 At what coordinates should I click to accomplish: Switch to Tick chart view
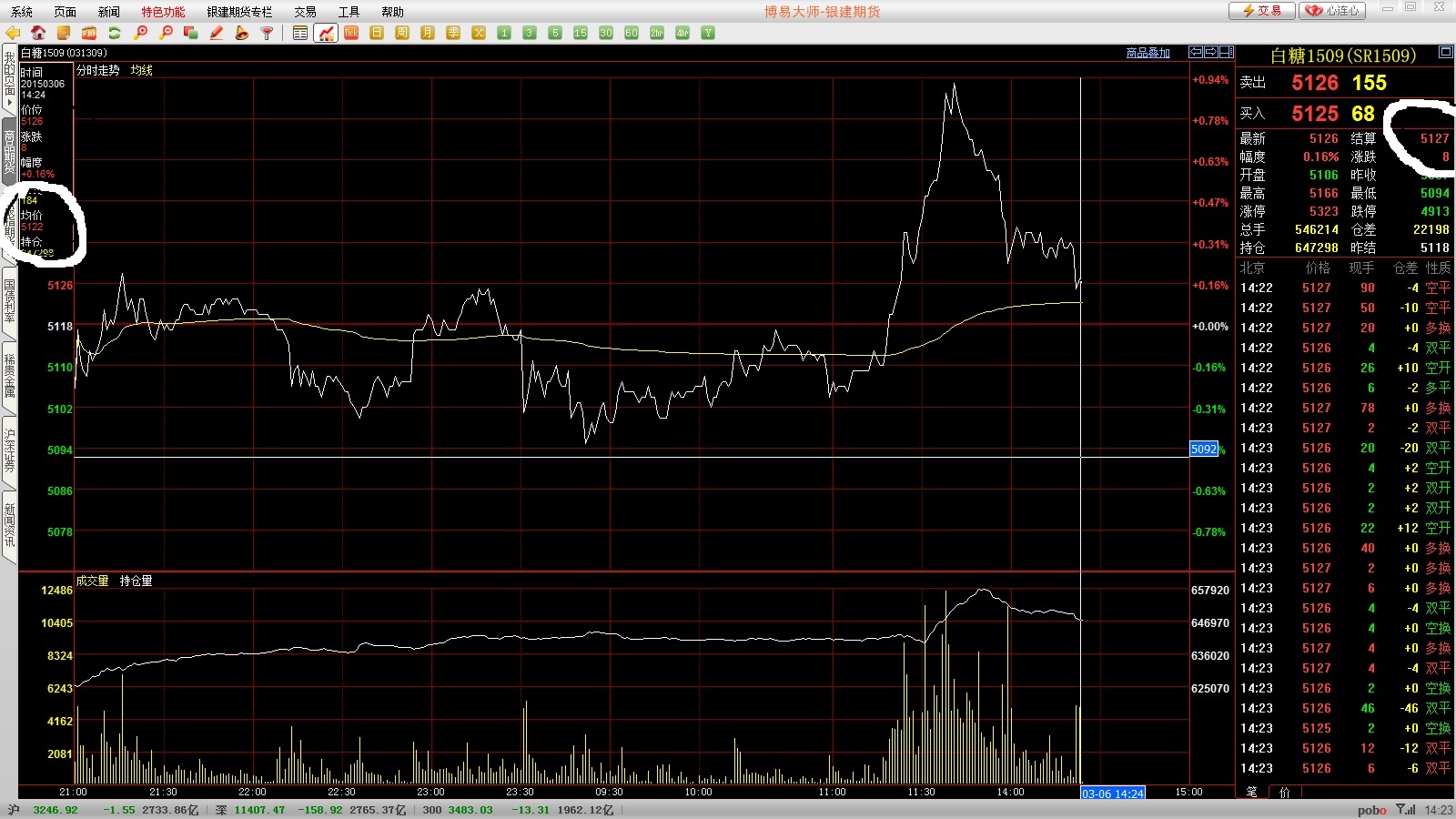351,33
